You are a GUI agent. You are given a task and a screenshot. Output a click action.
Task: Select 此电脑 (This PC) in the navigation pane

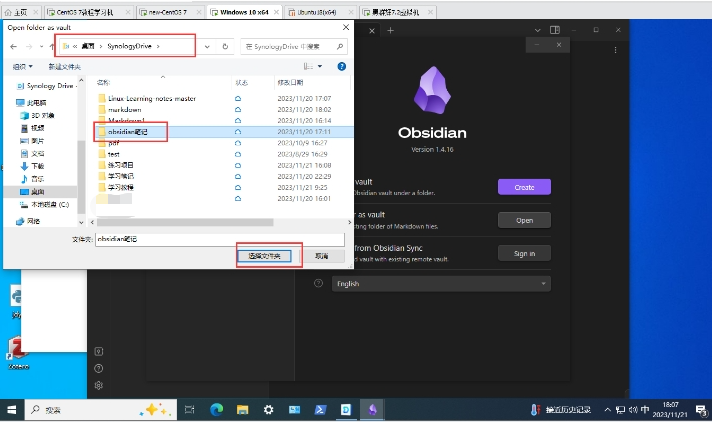(x=31, y=103)
